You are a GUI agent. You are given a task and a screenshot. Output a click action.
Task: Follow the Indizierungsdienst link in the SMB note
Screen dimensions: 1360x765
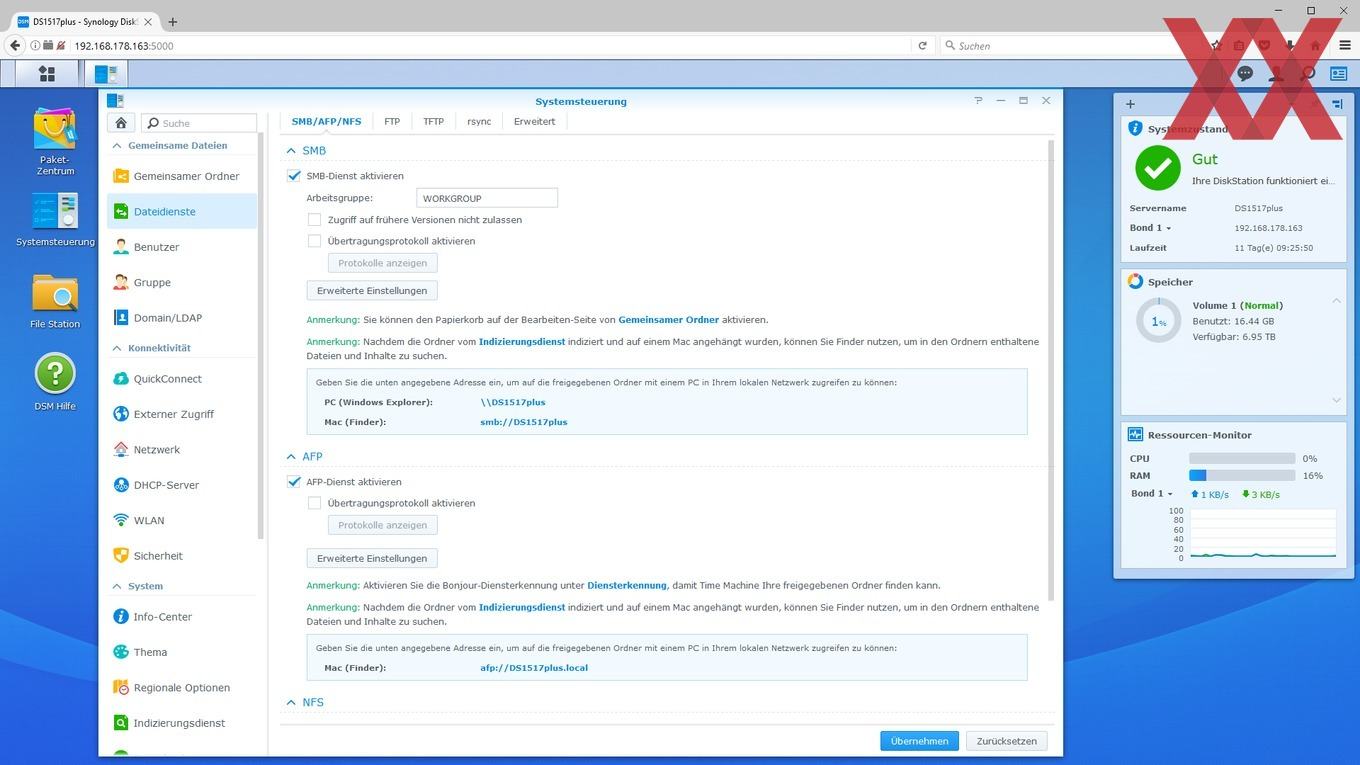(x=522, y=342)
